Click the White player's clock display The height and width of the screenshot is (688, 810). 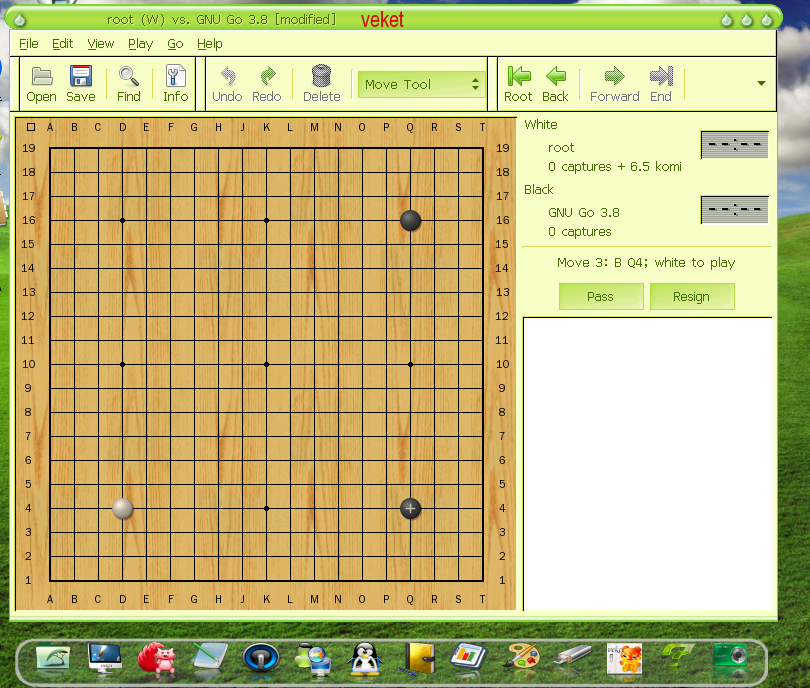(735, 145)
